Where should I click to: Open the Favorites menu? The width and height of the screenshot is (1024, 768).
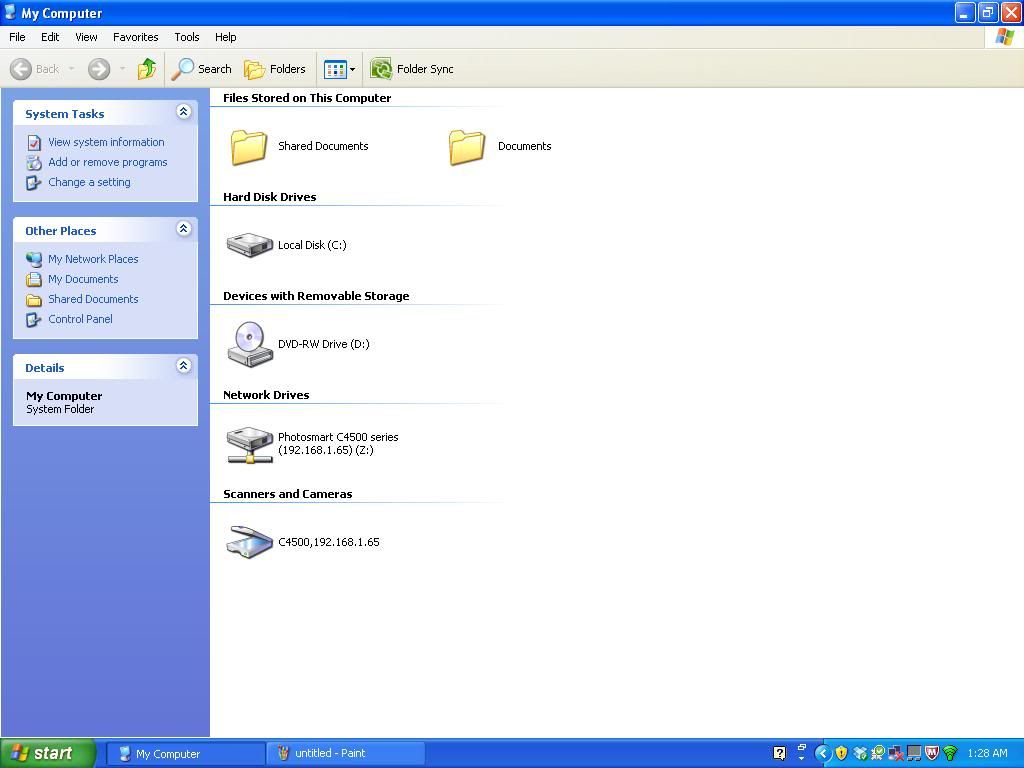(135, 37)
